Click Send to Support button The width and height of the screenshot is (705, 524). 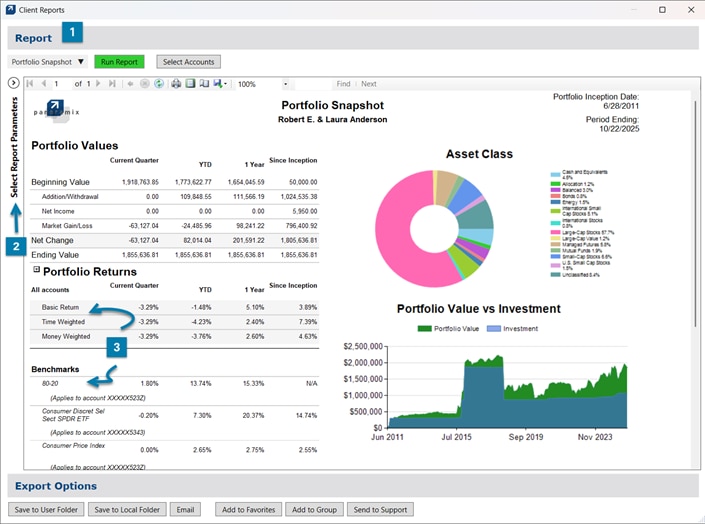[380, 510]
